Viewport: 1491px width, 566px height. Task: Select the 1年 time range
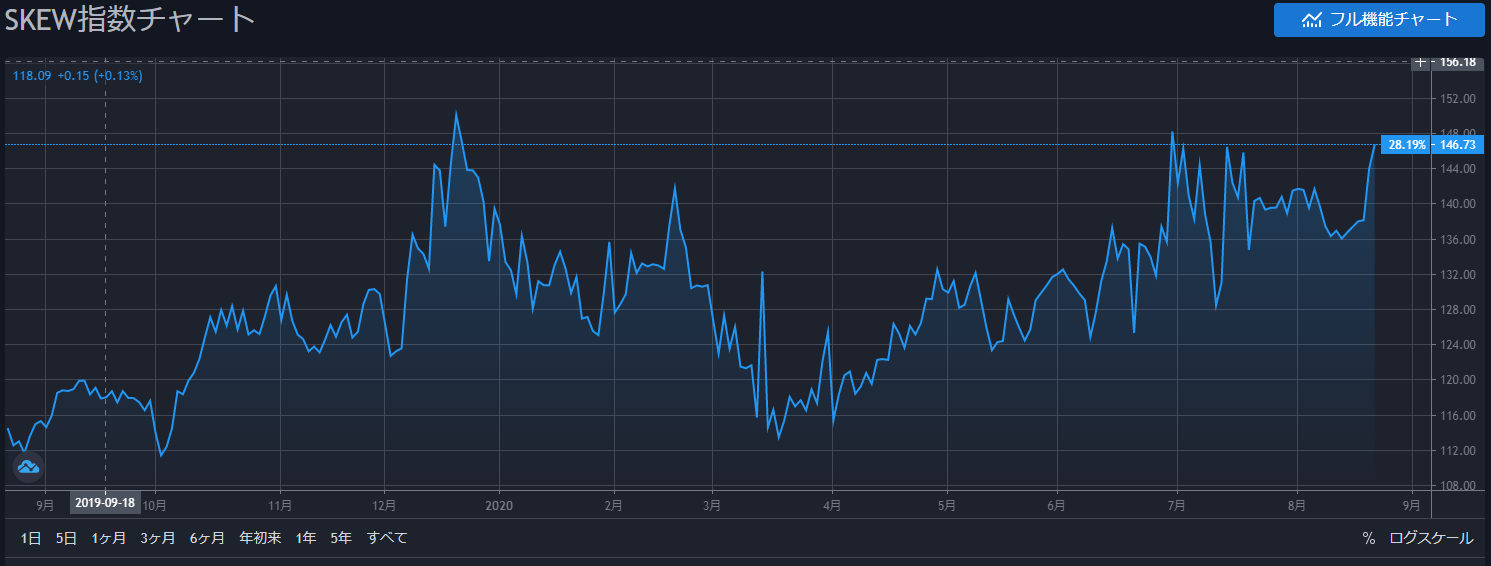pyautogui.click(x=305, y=538)
